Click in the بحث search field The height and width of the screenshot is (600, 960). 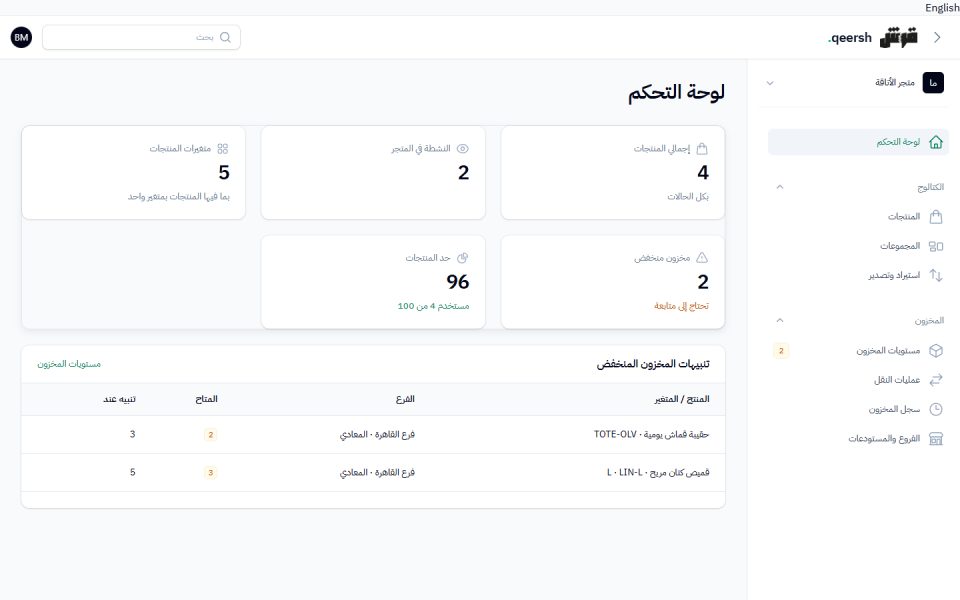coord(141,37)
